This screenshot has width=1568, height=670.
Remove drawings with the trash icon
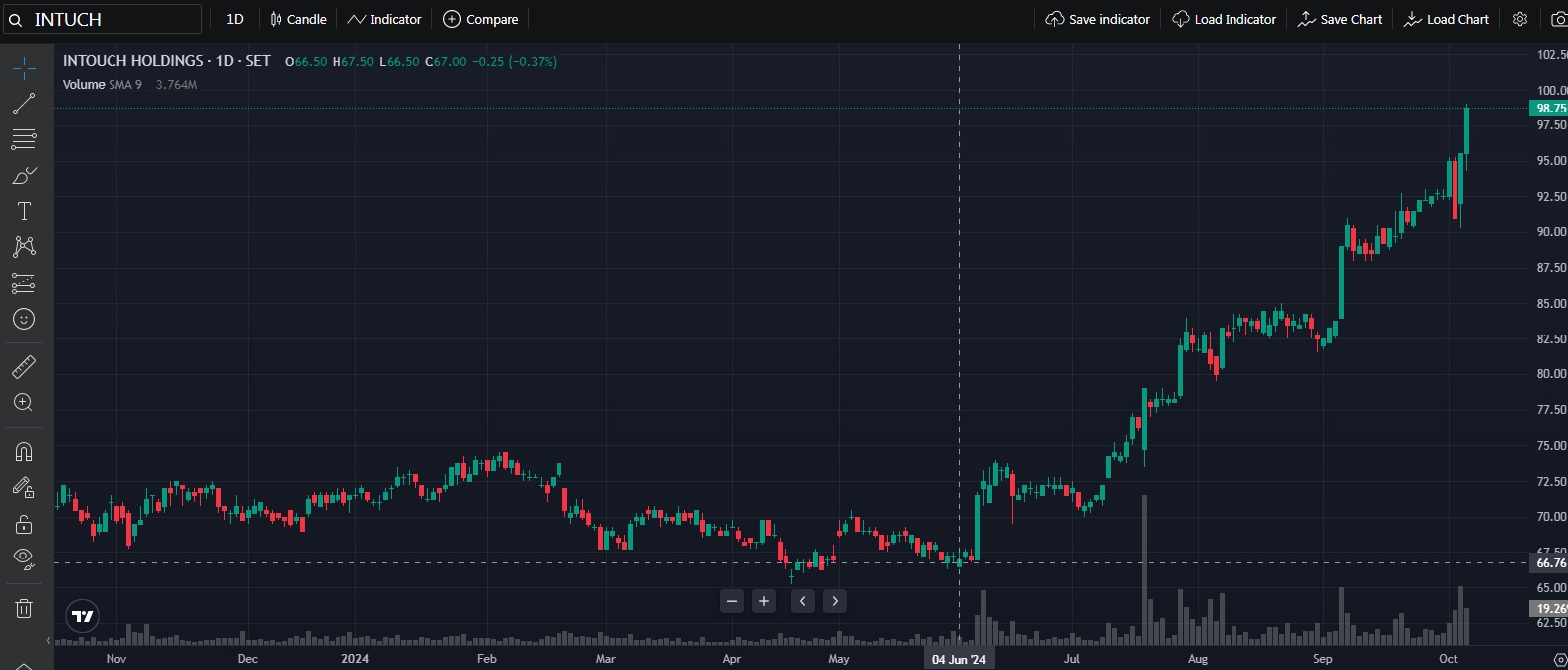coord(24,608)
